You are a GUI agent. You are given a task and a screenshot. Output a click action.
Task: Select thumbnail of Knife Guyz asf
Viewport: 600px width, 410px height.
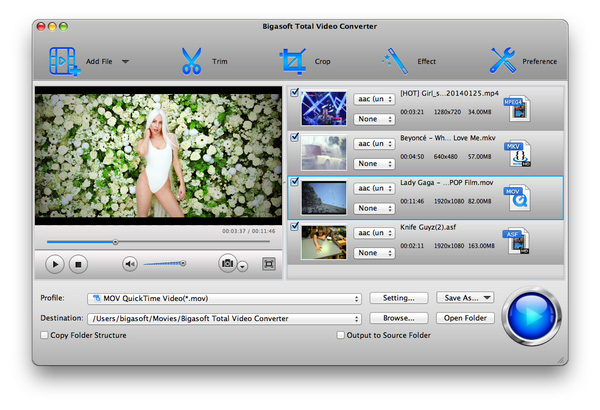point(324,242)
